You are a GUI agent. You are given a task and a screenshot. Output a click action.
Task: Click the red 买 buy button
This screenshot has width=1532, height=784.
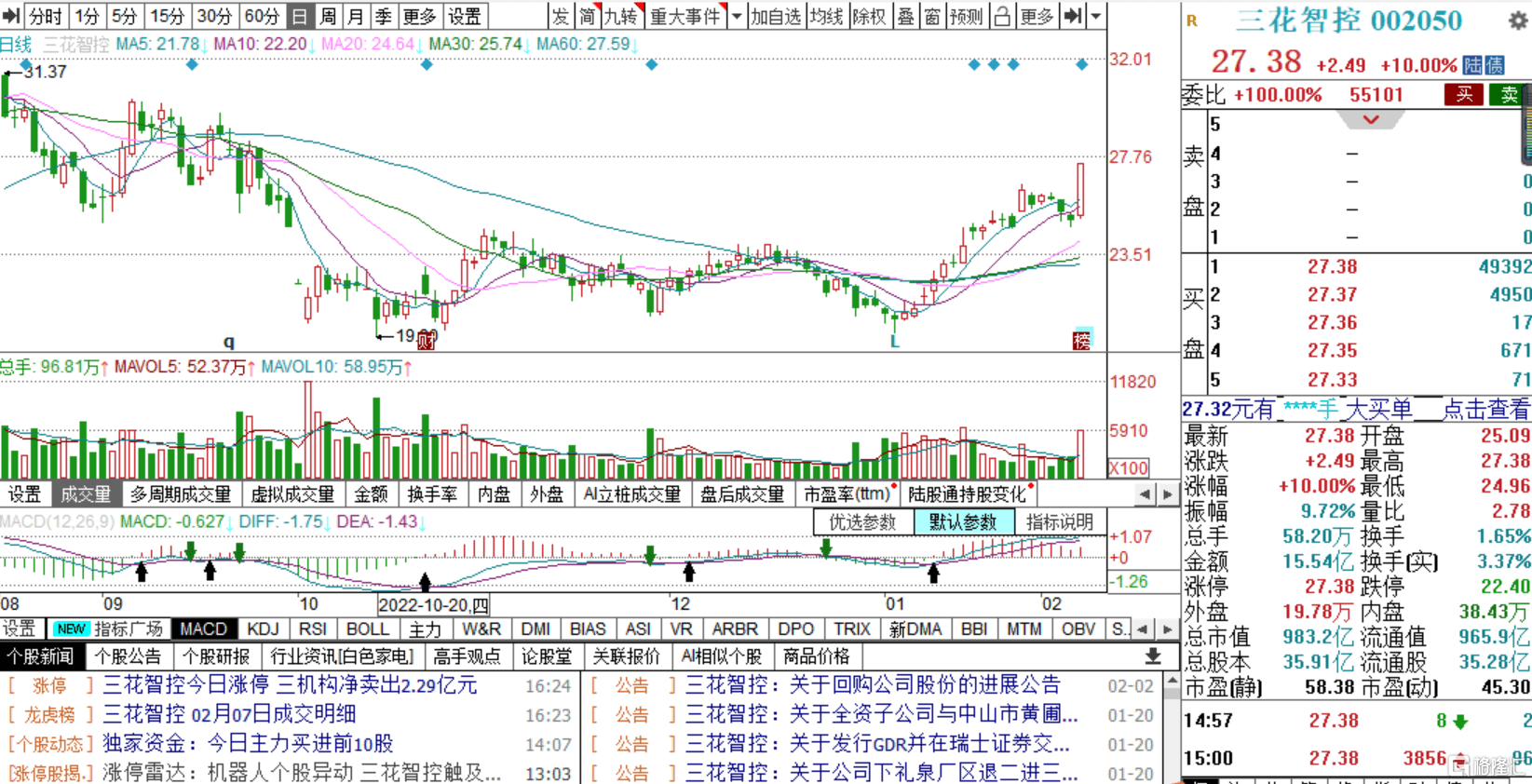click(1464, 94)
